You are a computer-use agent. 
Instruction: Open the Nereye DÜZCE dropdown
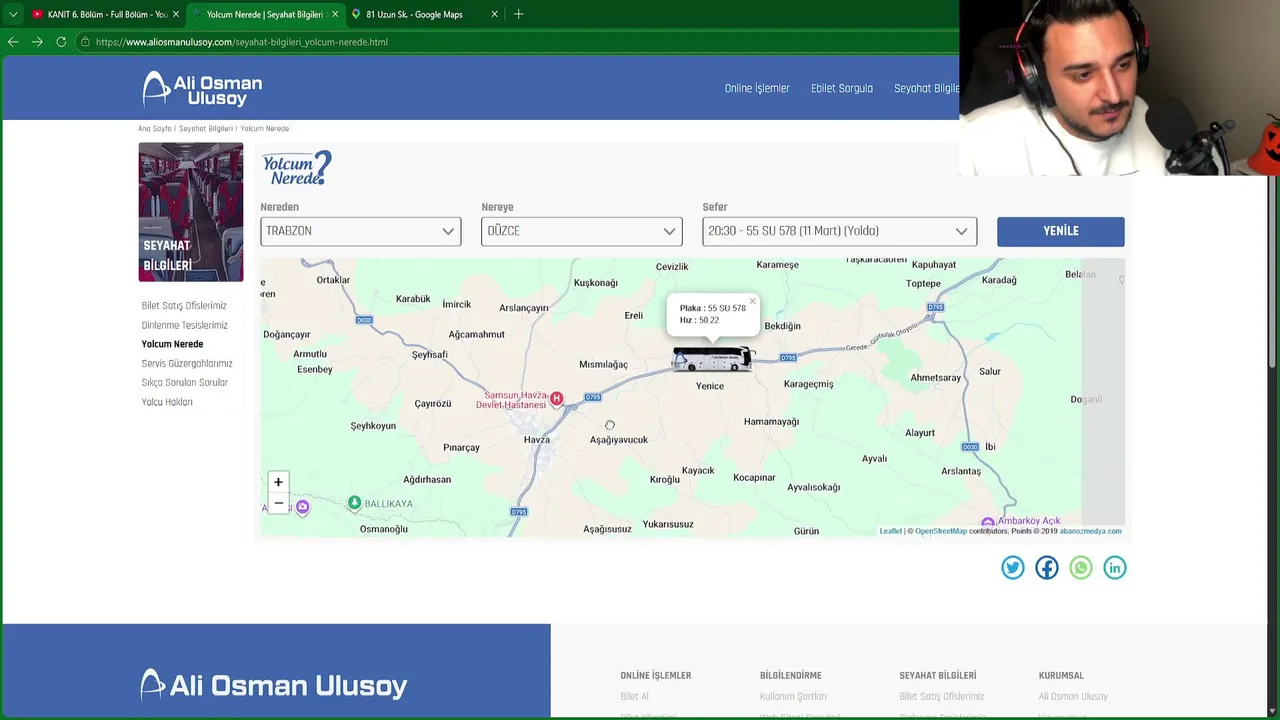click(582, 231)
